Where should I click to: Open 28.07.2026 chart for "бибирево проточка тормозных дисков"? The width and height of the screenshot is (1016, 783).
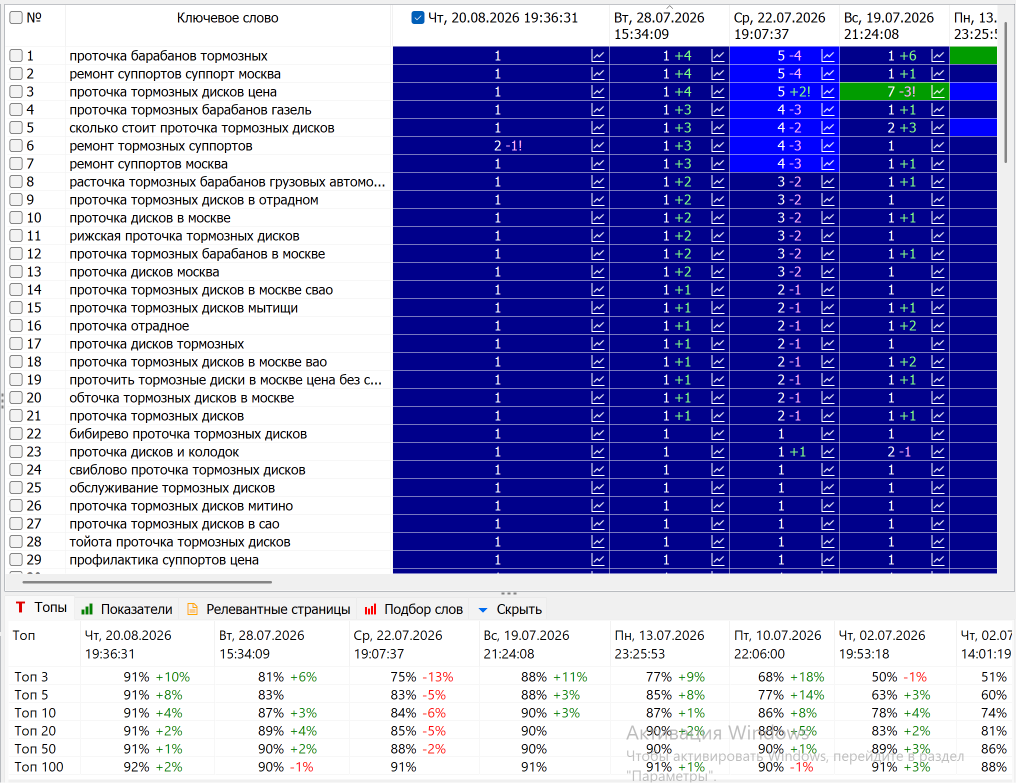click(x=717, y=434)
